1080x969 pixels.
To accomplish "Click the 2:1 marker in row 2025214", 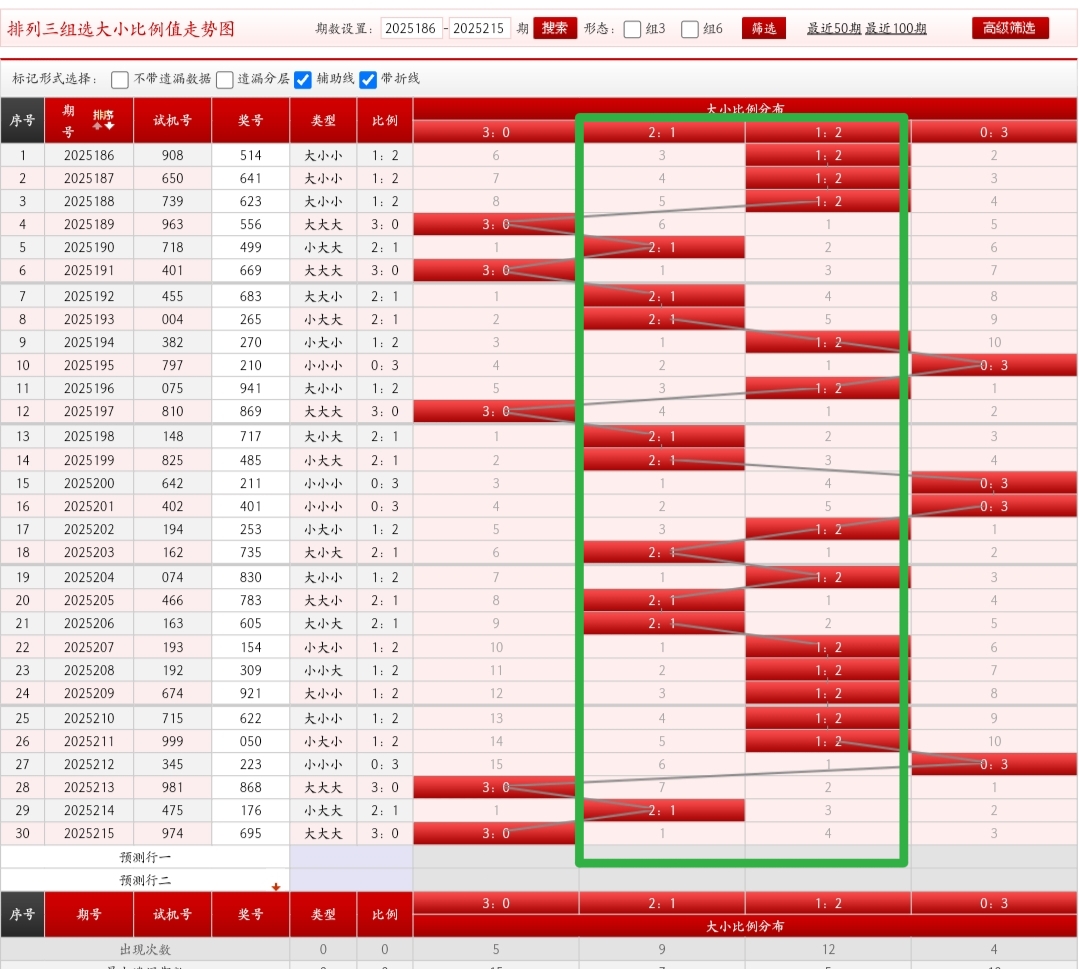I will [662, 811].
